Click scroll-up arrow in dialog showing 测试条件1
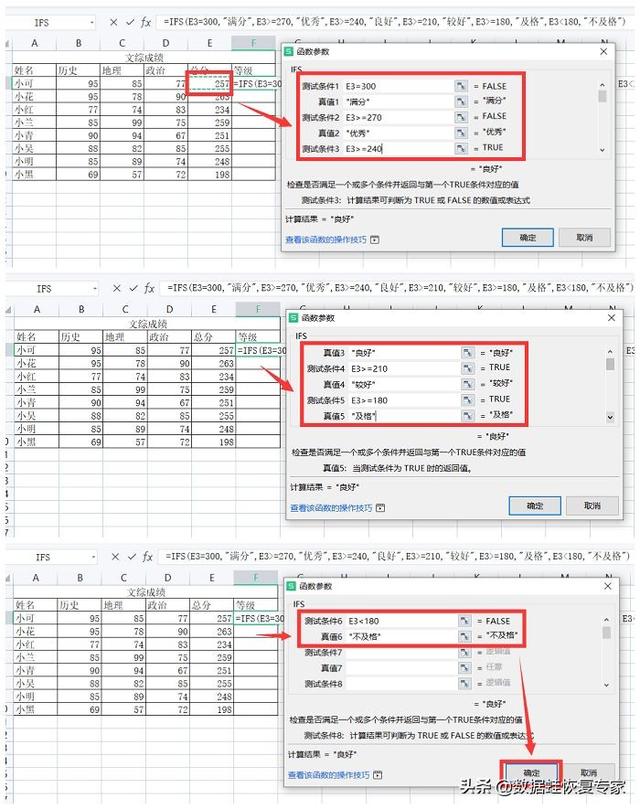The width and height of the screenshot is (640, 809). 602,84
